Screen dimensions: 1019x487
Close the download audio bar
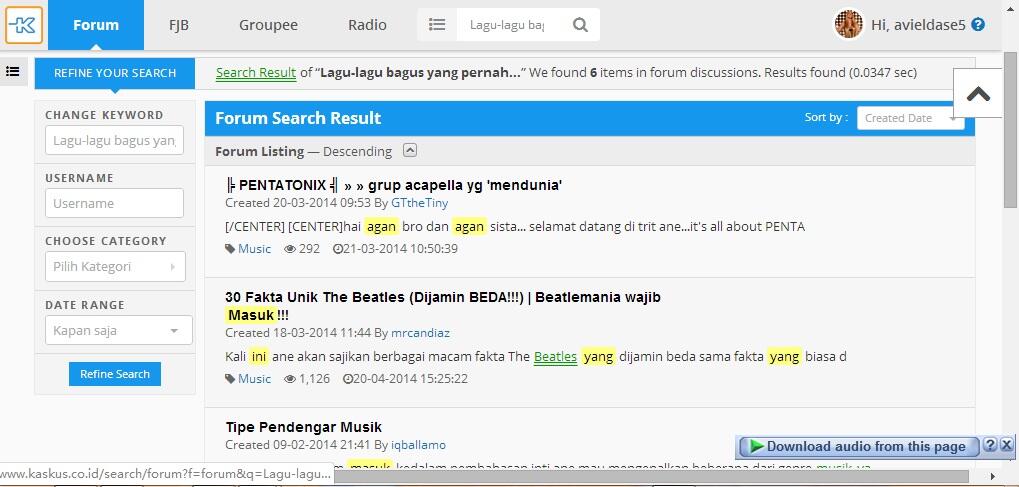[x=1006, y=445]
